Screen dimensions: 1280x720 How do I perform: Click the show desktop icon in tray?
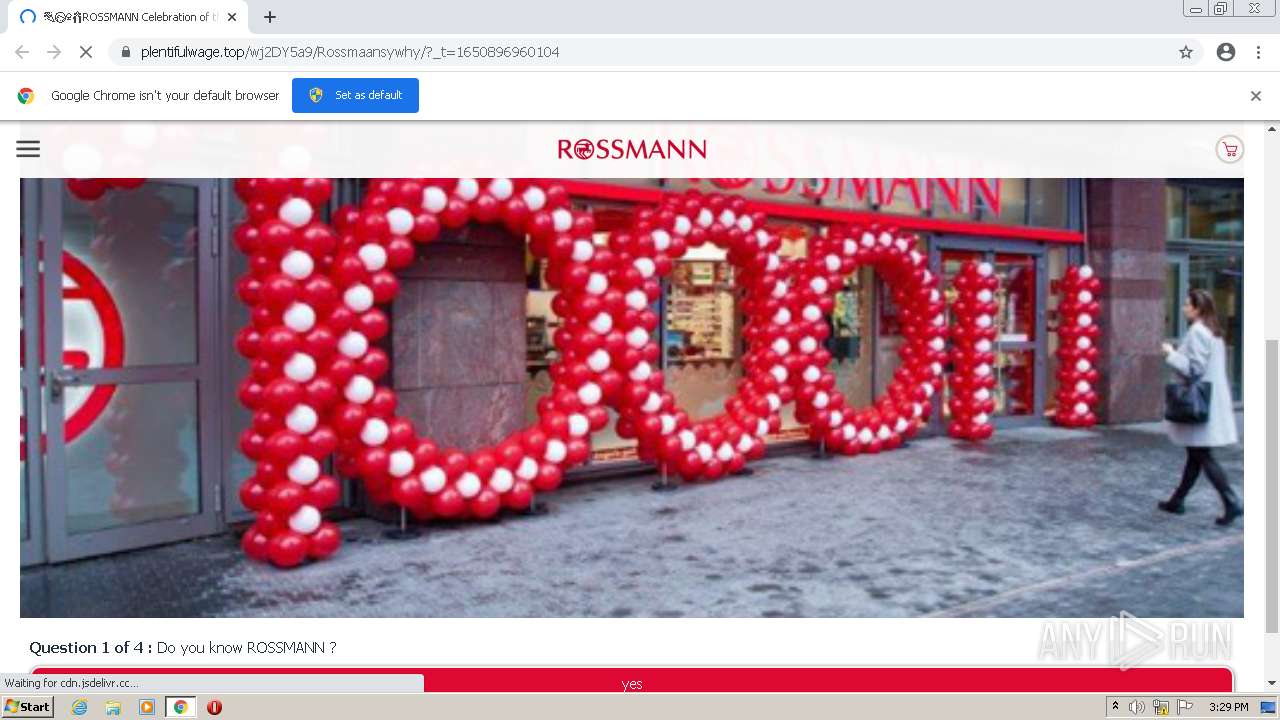(x=1269, y=707)
